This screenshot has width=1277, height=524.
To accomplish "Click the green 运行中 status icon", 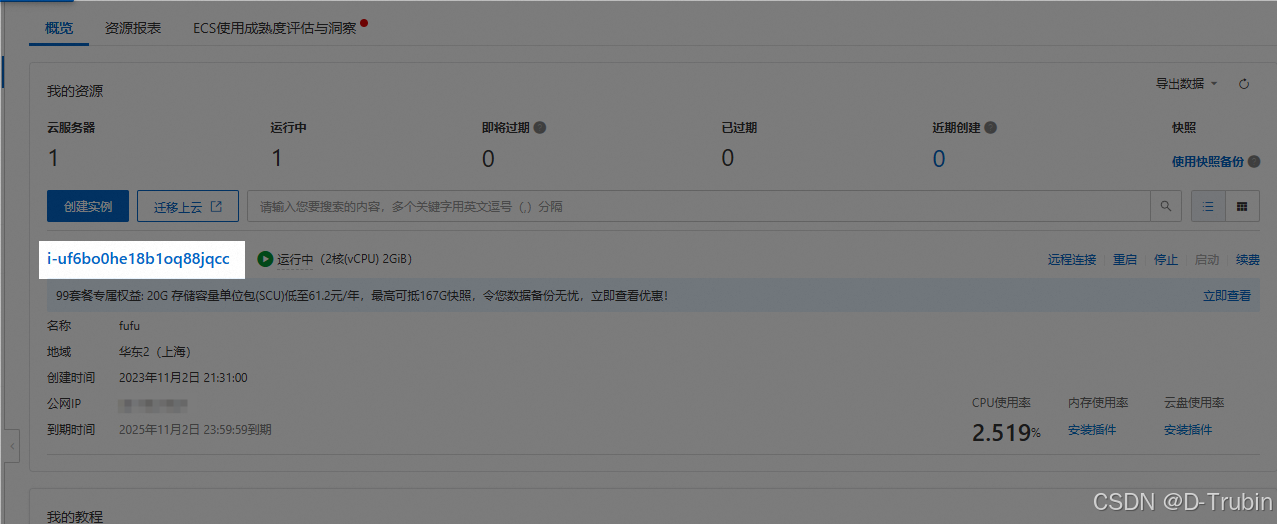I will coord(265,259).
